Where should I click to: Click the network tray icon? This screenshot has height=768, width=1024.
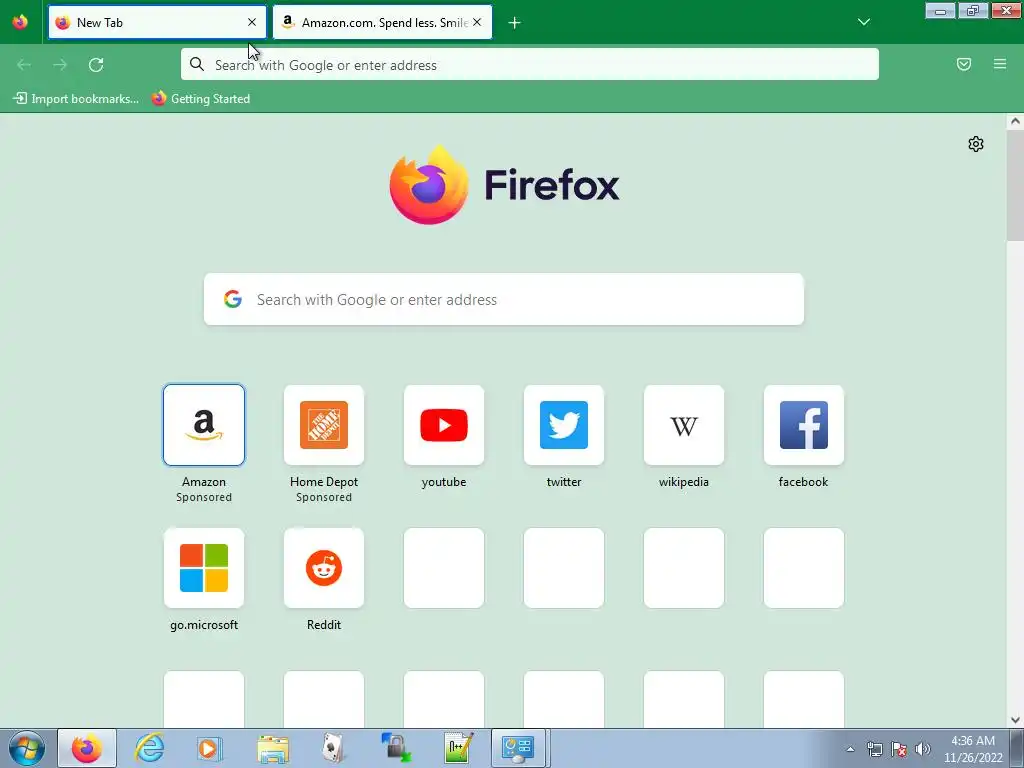pyautogui.click(x=874, y=749)
